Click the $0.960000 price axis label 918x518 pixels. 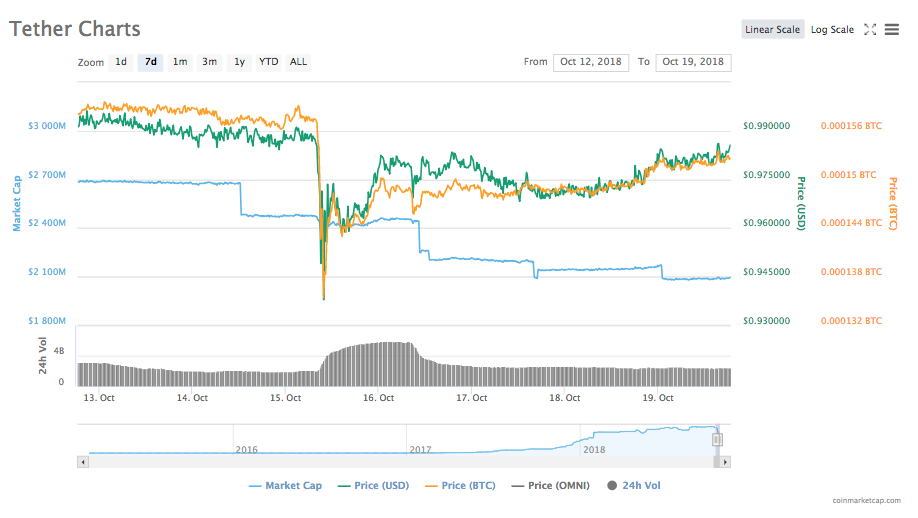(x=766, y=223)
